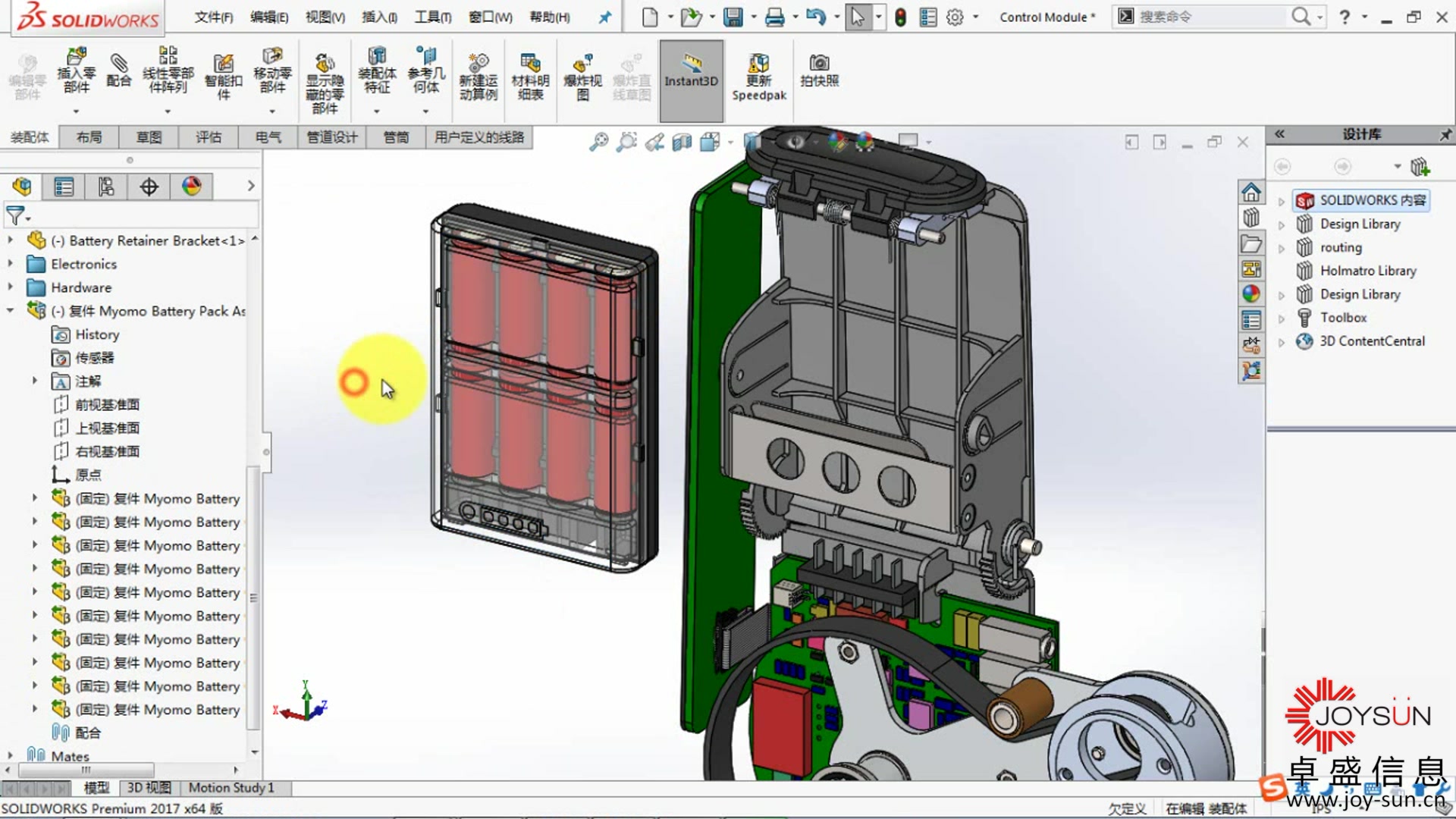Click Section View icon in viewport toolbar

click(x=682, y=142)
